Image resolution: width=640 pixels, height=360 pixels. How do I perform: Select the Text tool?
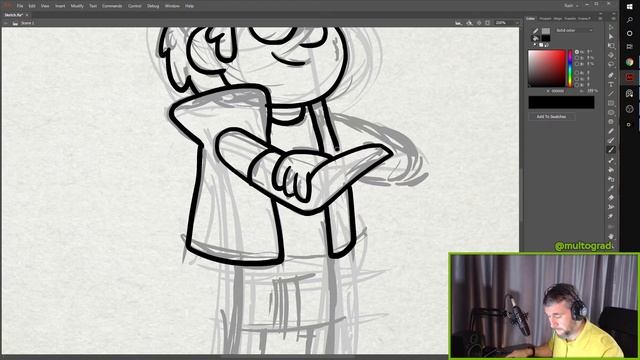pyautogui.click(x=611, y=84)
